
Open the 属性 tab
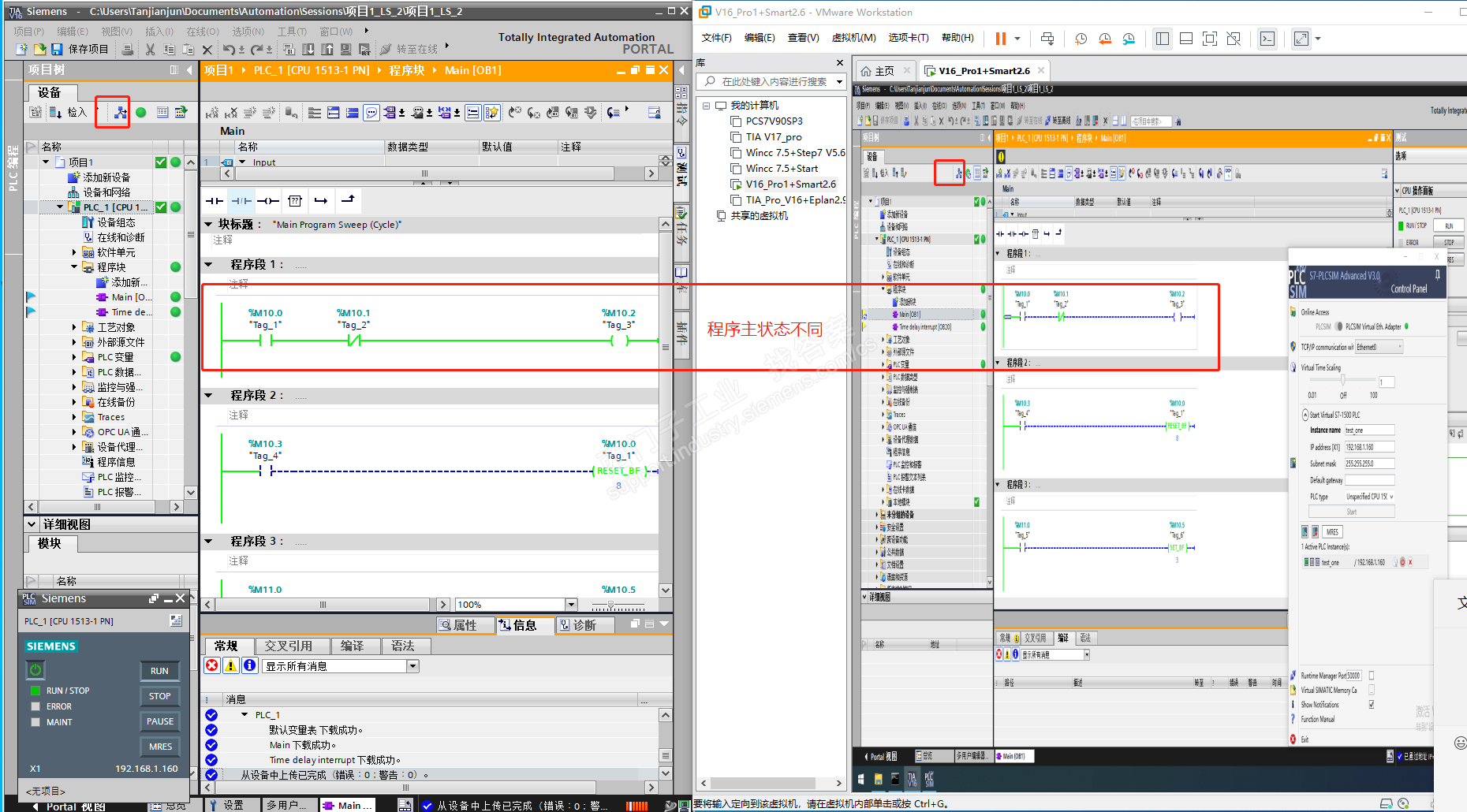click(x=465, y=625)
